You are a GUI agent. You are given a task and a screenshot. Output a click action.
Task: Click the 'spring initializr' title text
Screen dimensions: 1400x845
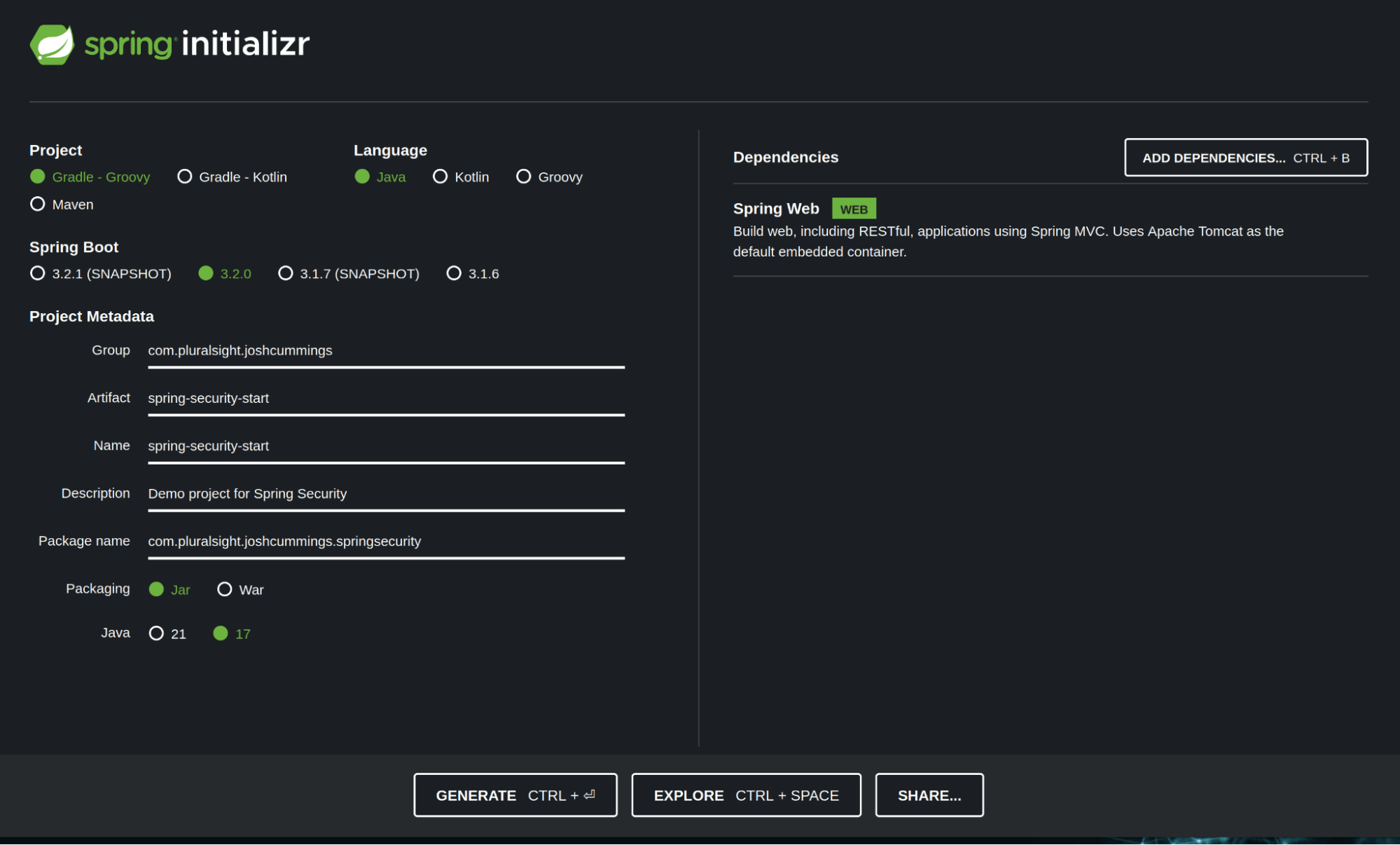pos(197,44)
